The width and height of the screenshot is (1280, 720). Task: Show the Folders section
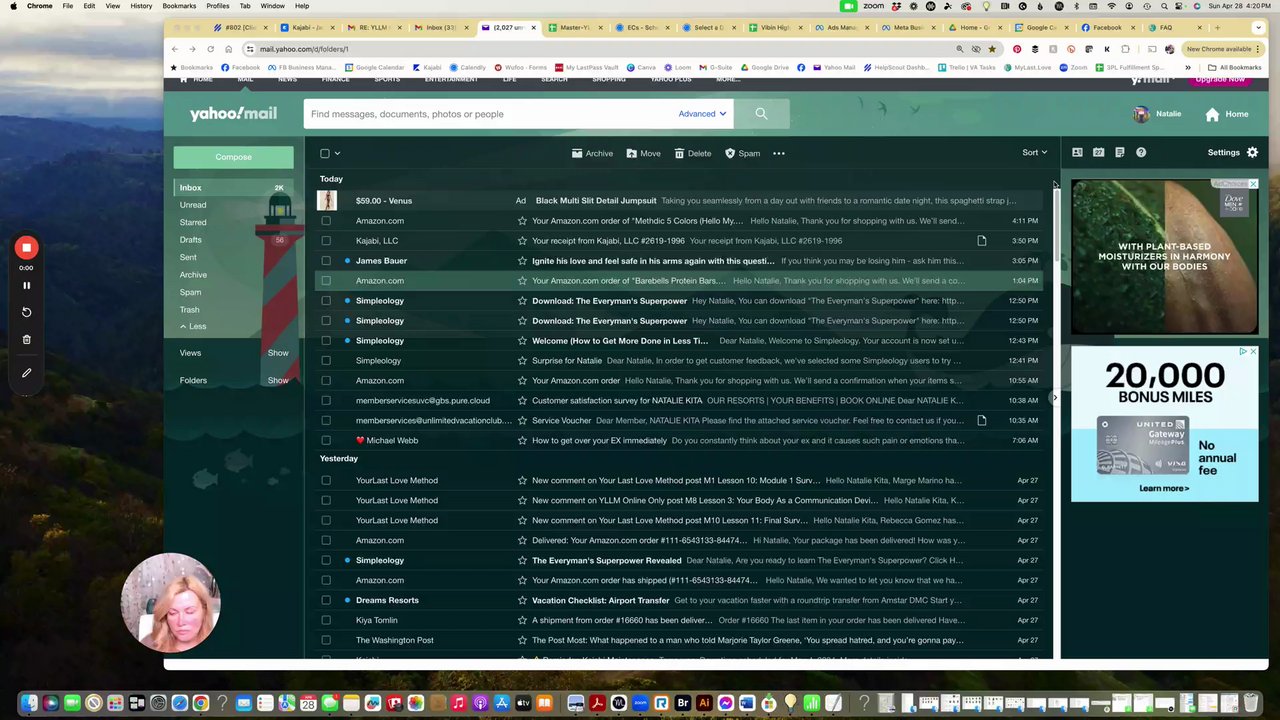(278, 380)
